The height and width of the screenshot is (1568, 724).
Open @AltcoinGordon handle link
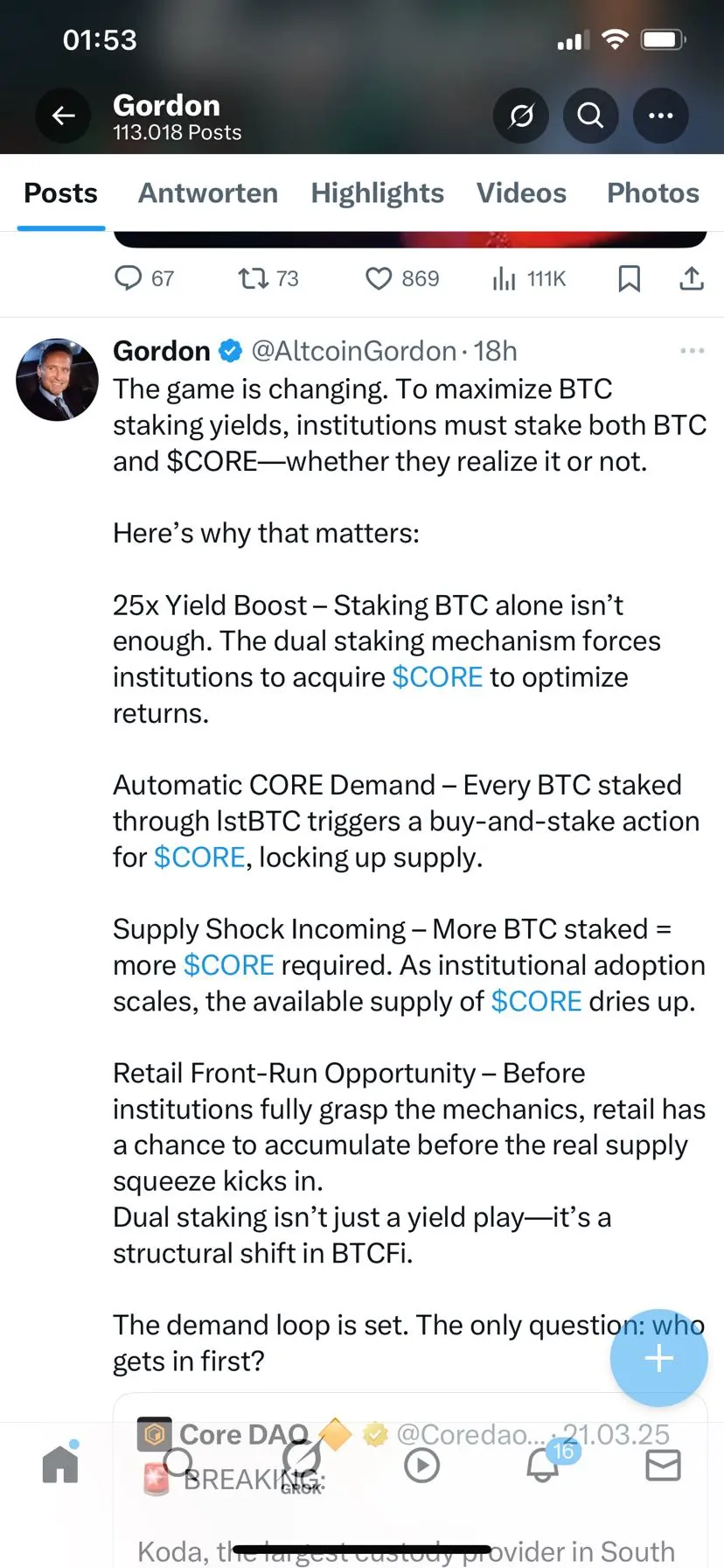pyautogui.click(x=353, y=351)
